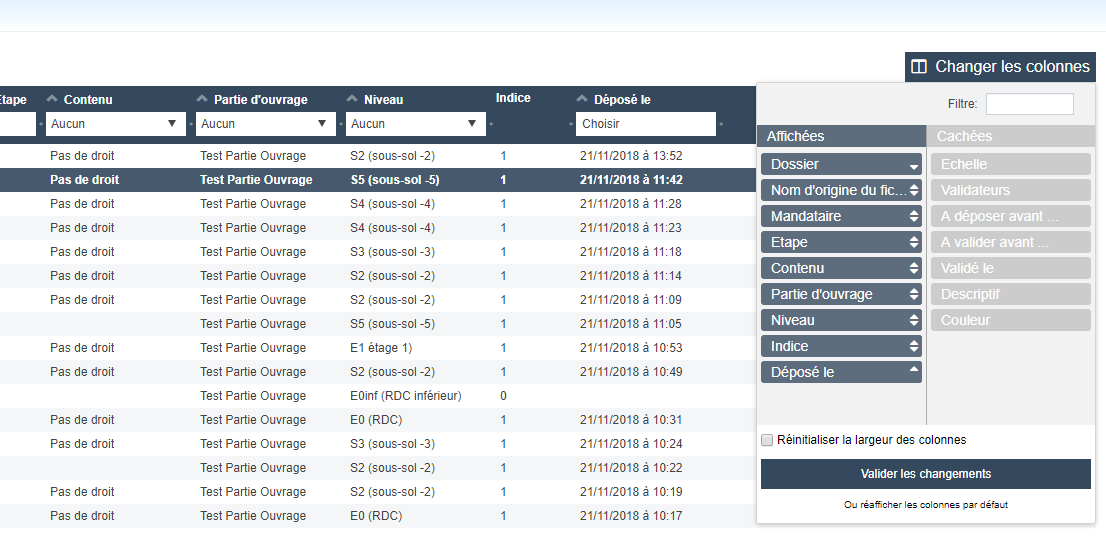This screenshot has height=536, width=1106.
Task: Click the Déposé le Choisir date field
Action: pos(645,124)
